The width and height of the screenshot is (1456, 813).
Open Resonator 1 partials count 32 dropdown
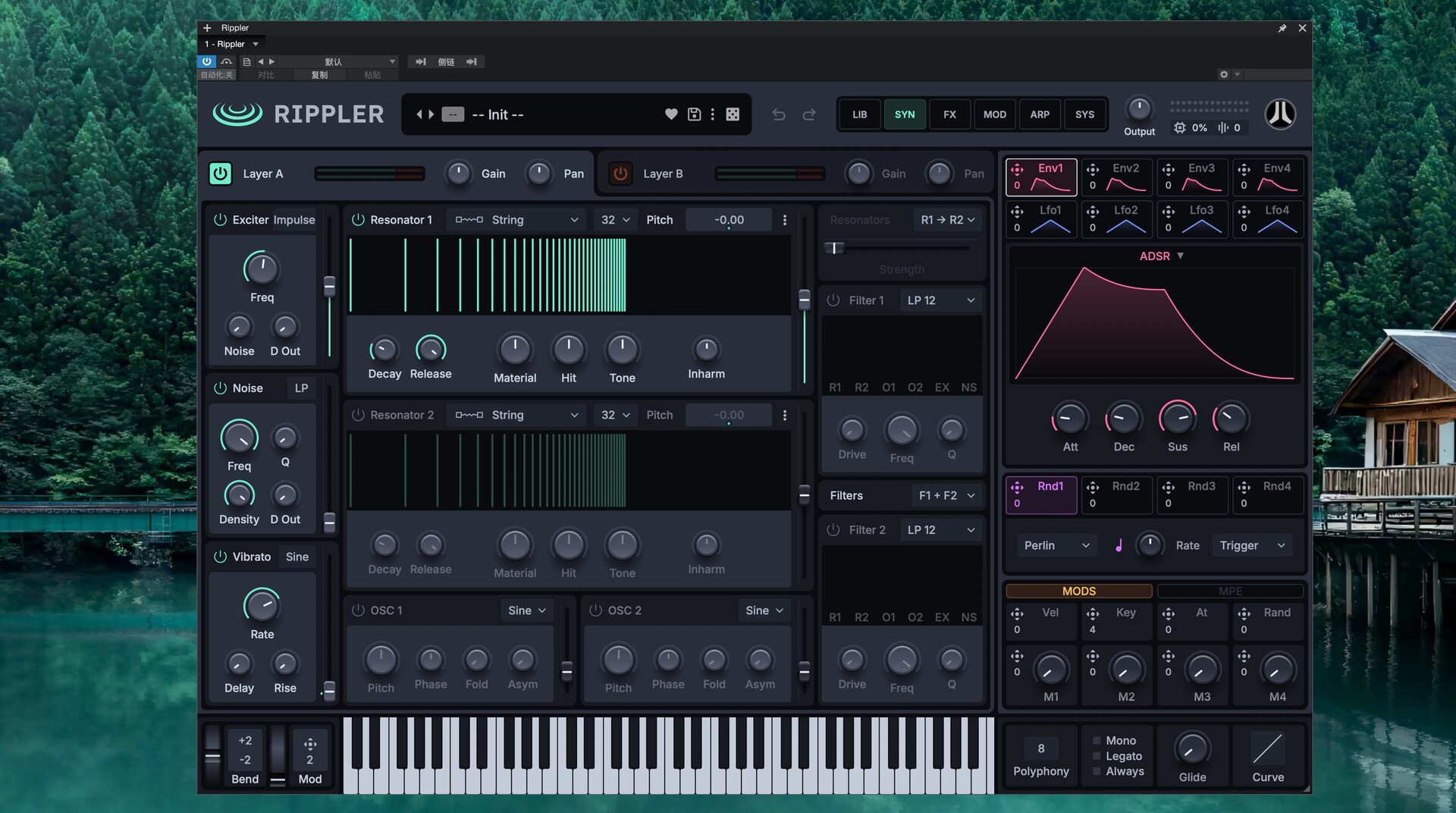tap(615, 220)
